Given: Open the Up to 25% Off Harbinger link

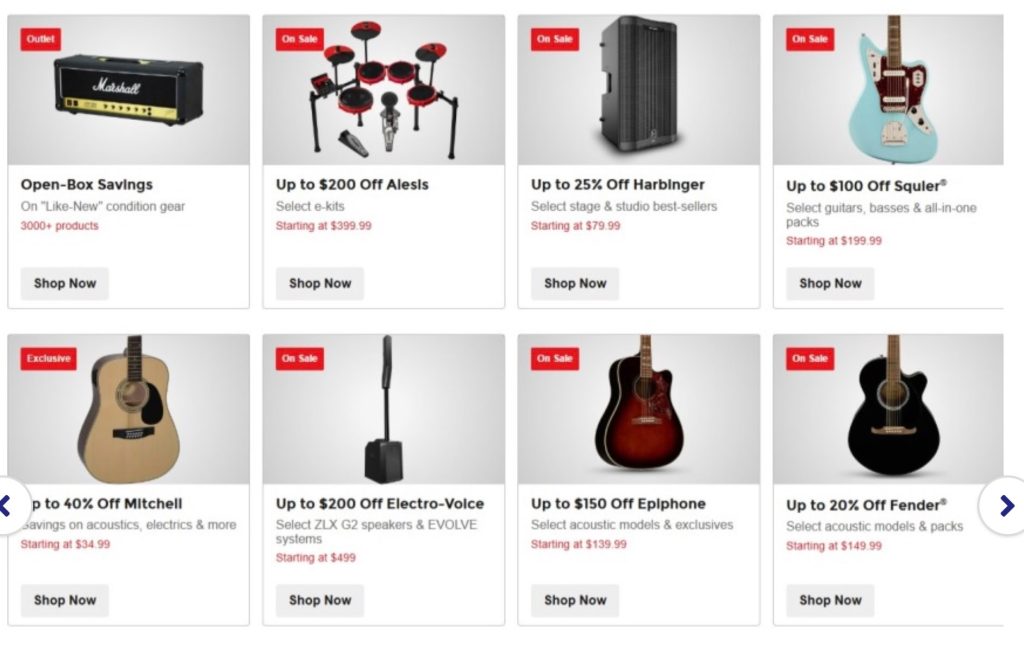Looking at the screenshot, I should point(616,185).
